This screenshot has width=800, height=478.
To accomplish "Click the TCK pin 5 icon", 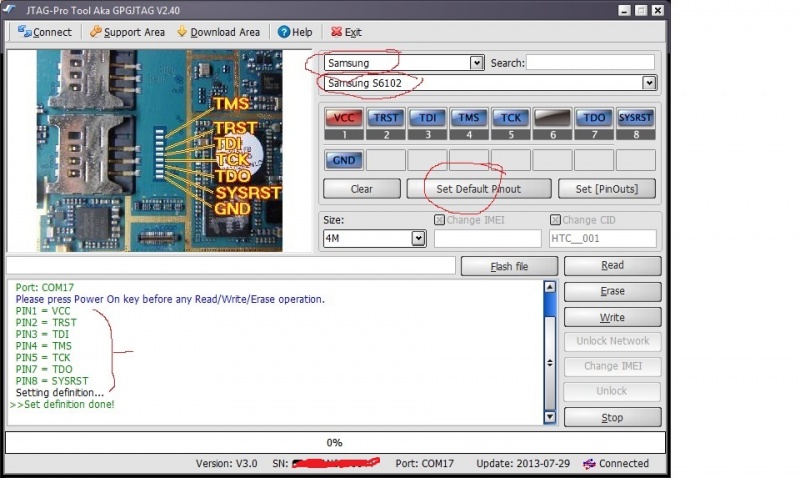I will tap(511, 118).
